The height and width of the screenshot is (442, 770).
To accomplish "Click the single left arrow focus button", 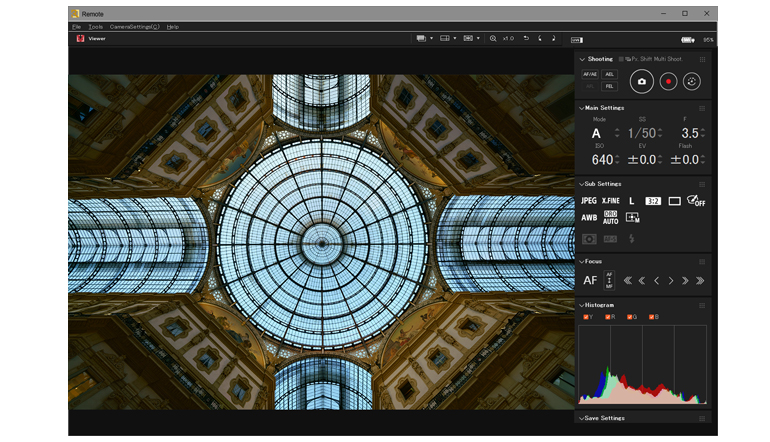I will [x=657, y=281].
